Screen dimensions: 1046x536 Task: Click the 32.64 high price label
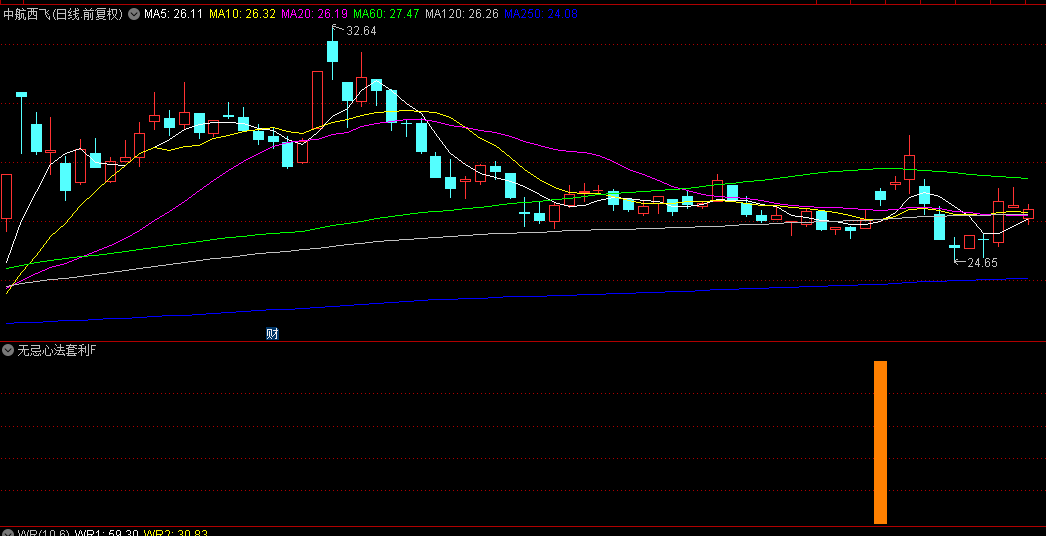click(x=362, y=31)
